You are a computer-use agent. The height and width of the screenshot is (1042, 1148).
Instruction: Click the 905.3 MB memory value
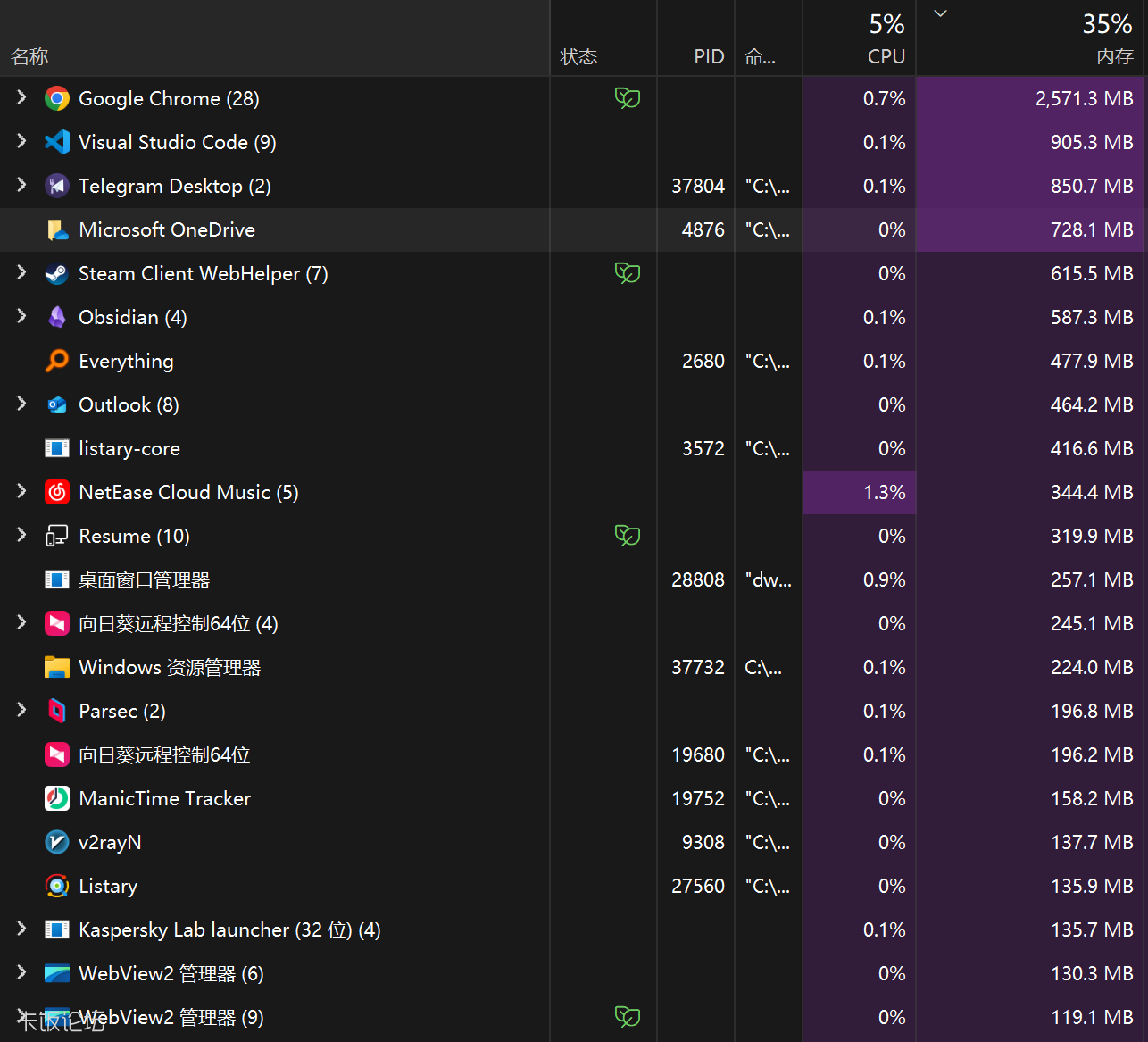[x=1092, y=142]
